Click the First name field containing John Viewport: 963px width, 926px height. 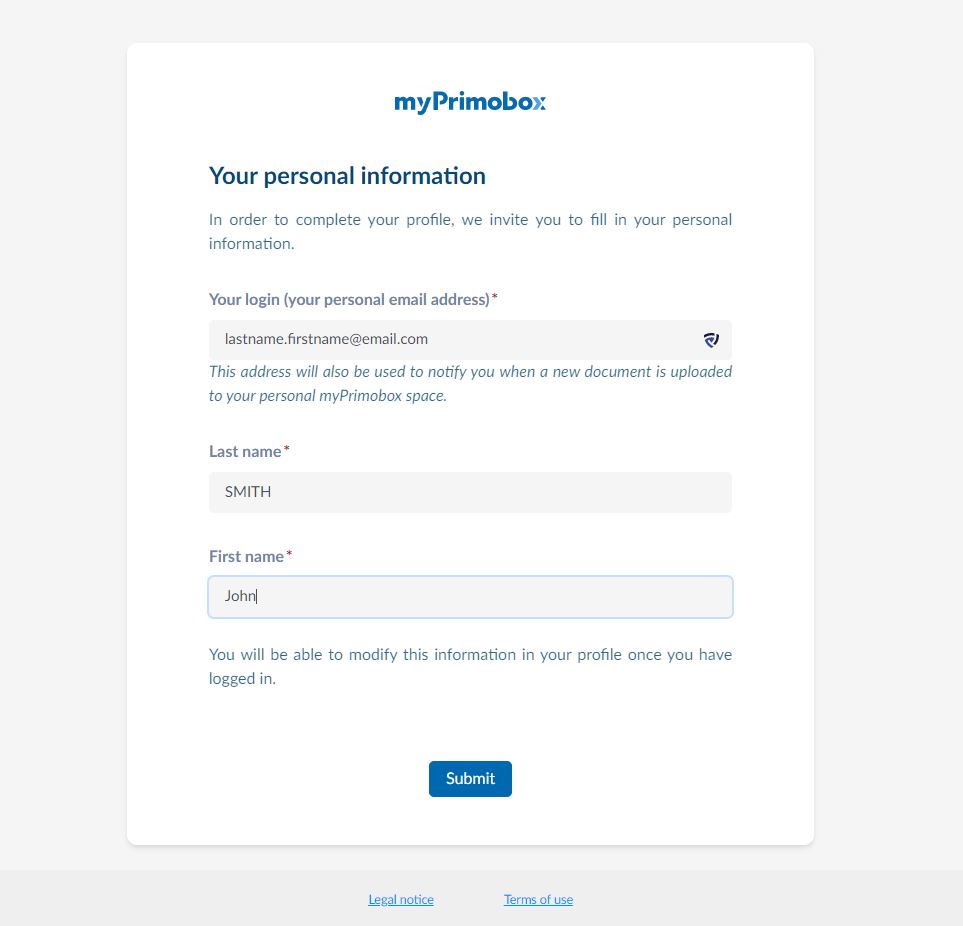pos(470,596)
